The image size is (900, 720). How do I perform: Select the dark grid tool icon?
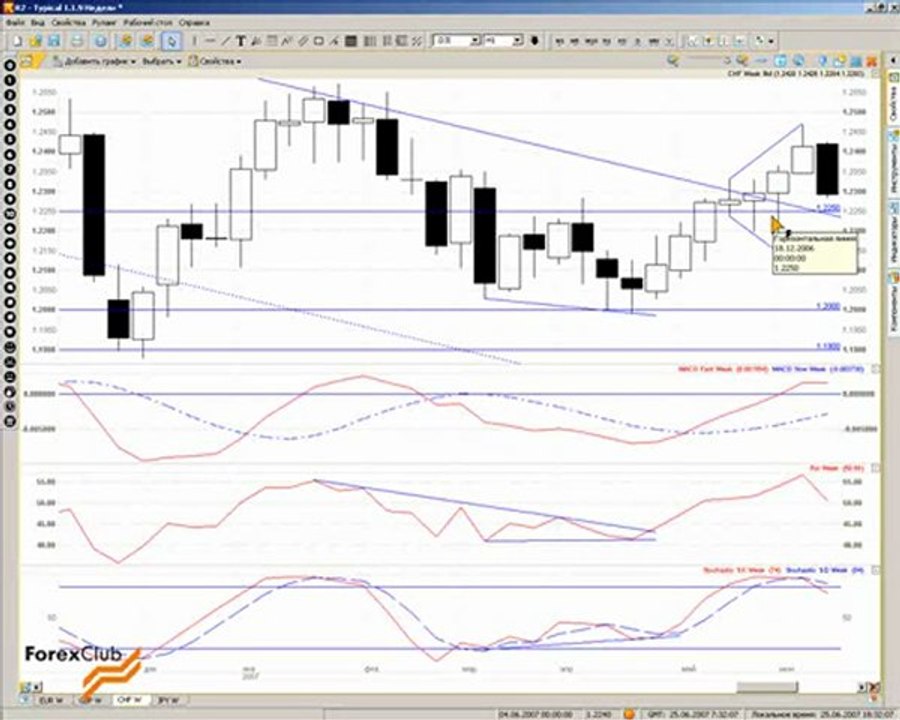[x=351, y=41]
